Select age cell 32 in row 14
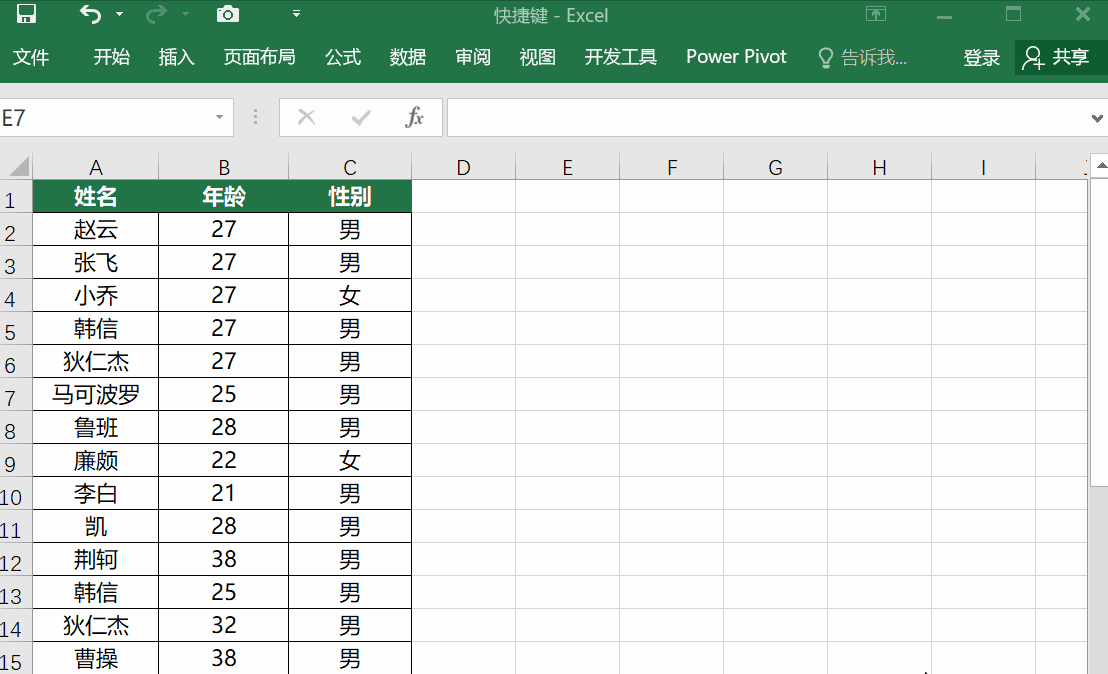The image size is (1108, 674). click(223, 625)
